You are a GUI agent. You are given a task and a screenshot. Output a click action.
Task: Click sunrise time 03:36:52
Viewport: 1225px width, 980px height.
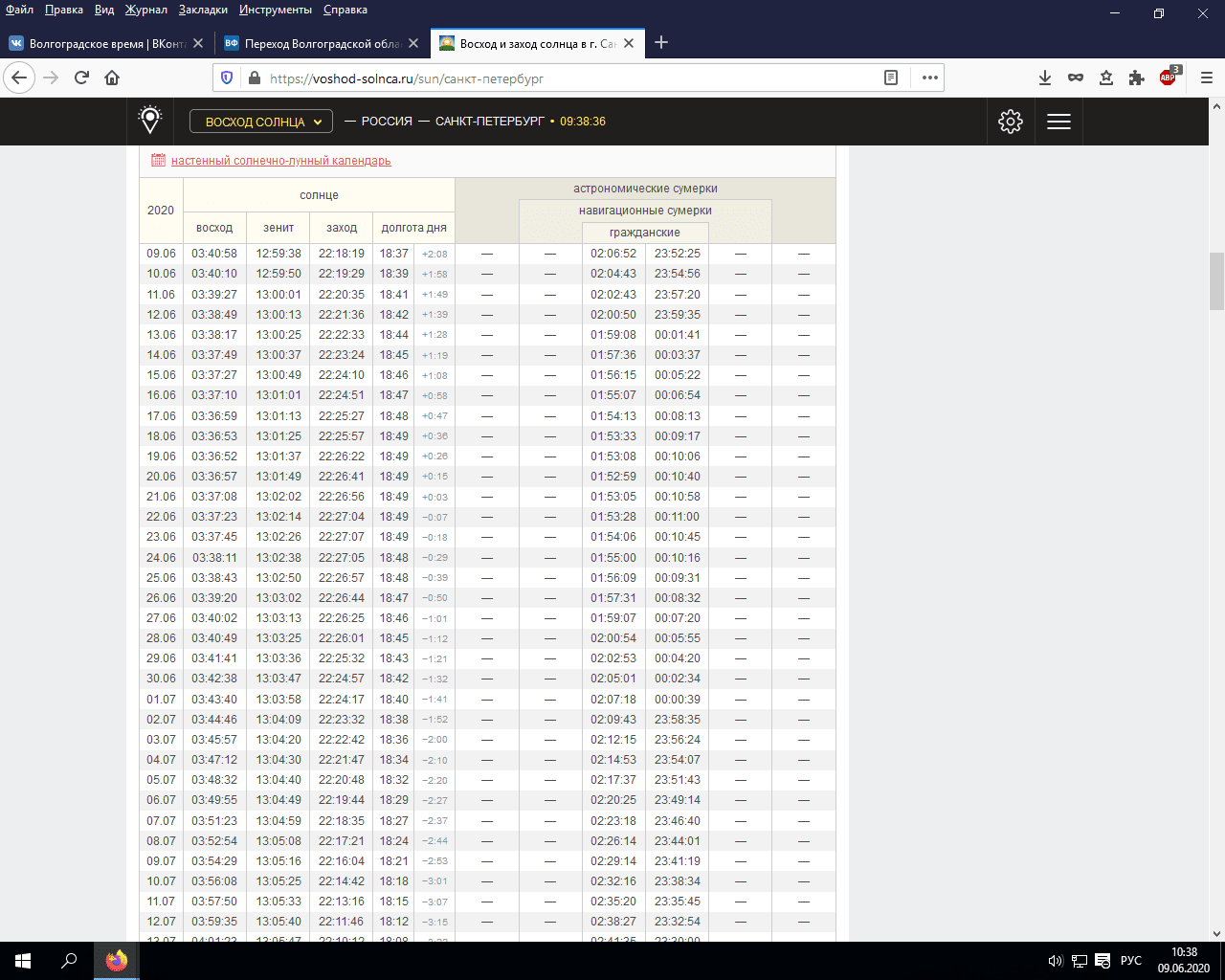tap(214, 457)
